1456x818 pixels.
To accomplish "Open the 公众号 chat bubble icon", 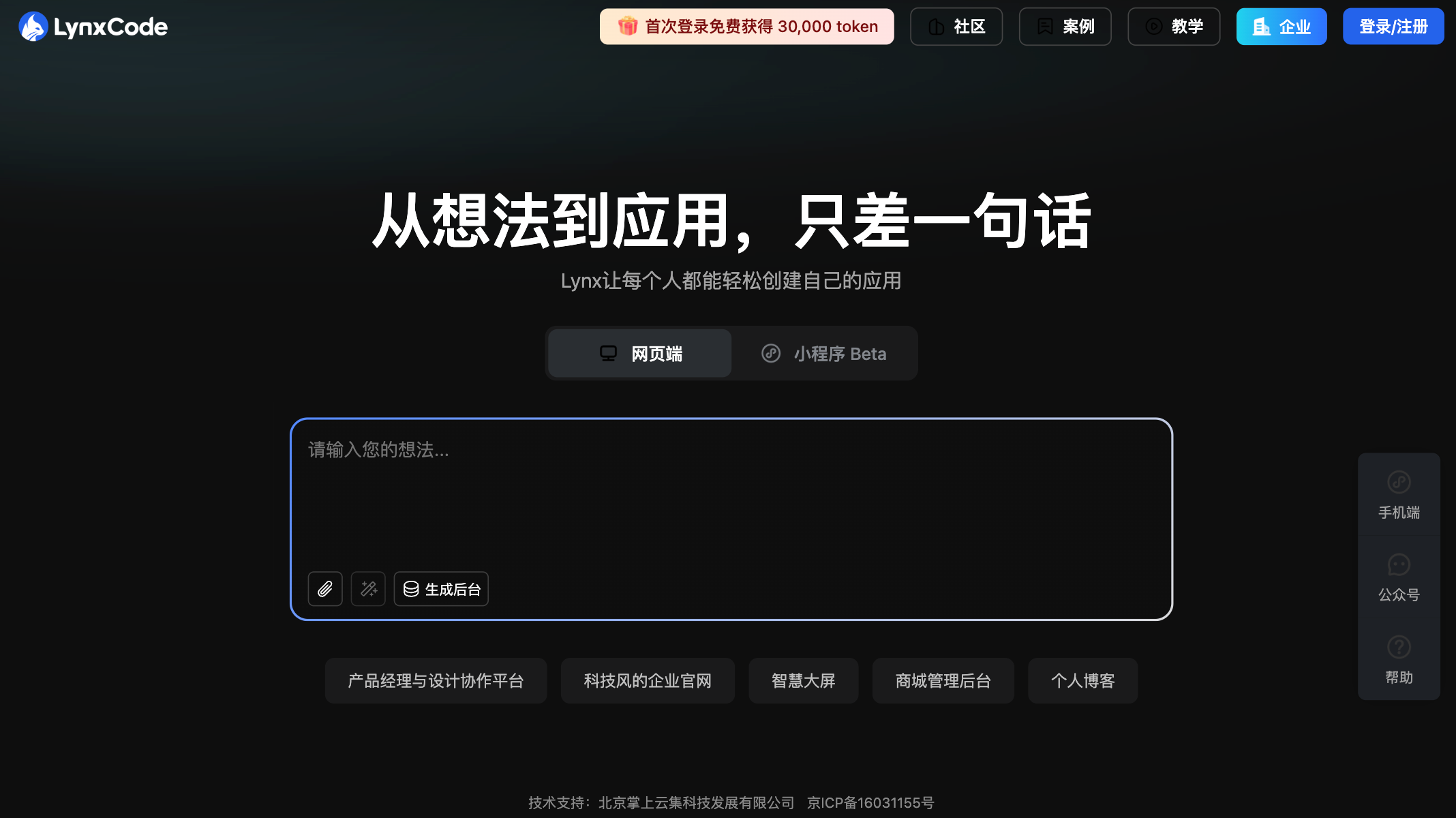I will pyautogui.click(x=1399, y=565).
